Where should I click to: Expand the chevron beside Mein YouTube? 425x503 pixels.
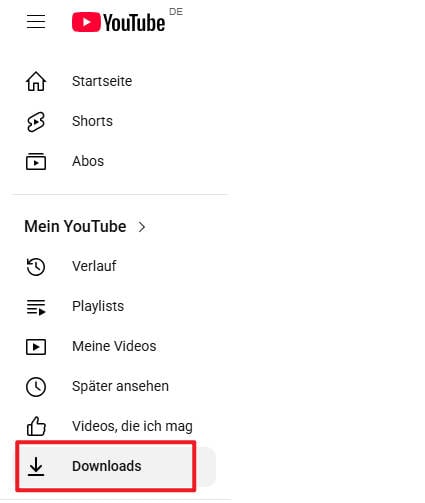pos(142,227)
